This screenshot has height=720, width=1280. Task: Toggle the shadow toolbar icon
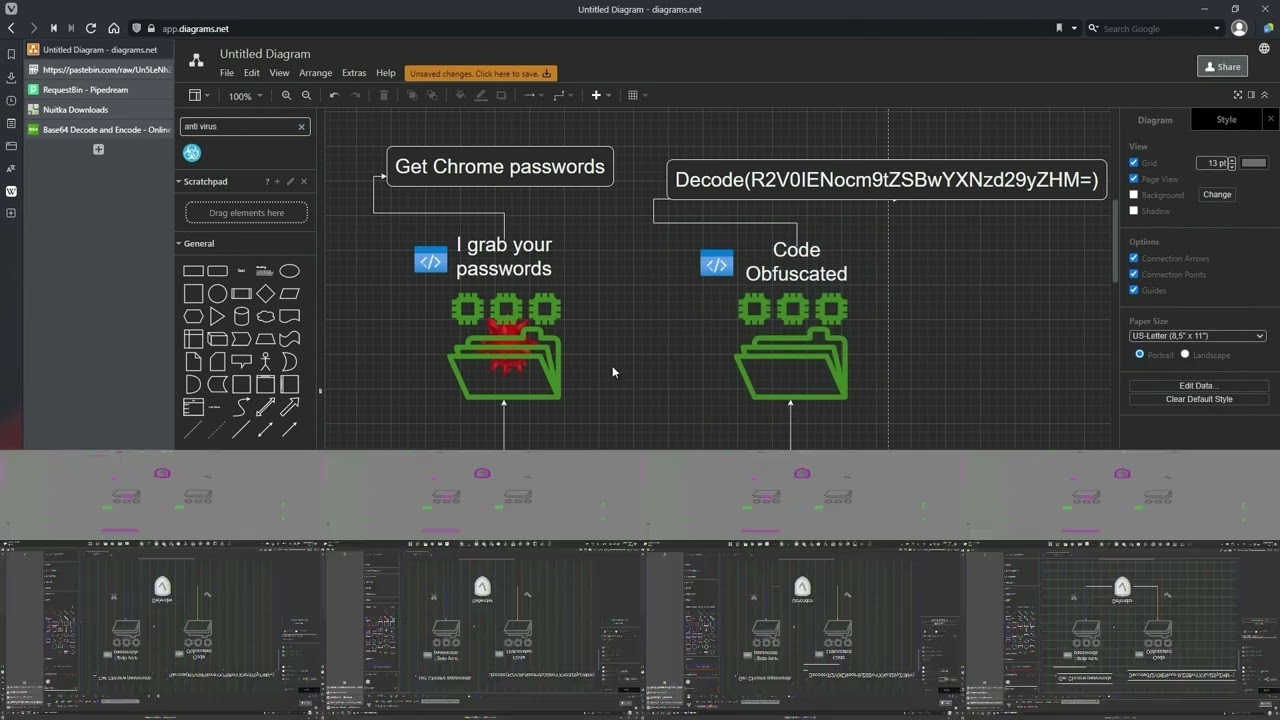[501, 95]
